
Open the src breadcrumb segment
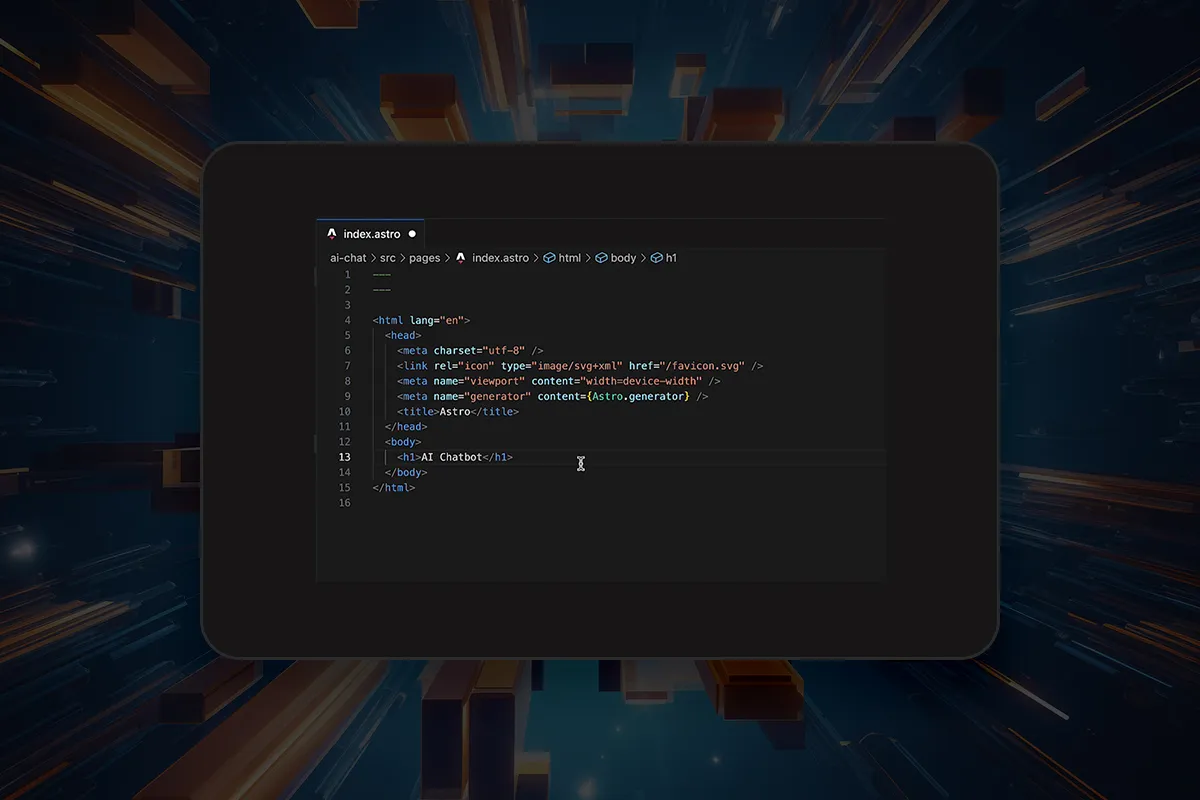(x=388, y=258)
